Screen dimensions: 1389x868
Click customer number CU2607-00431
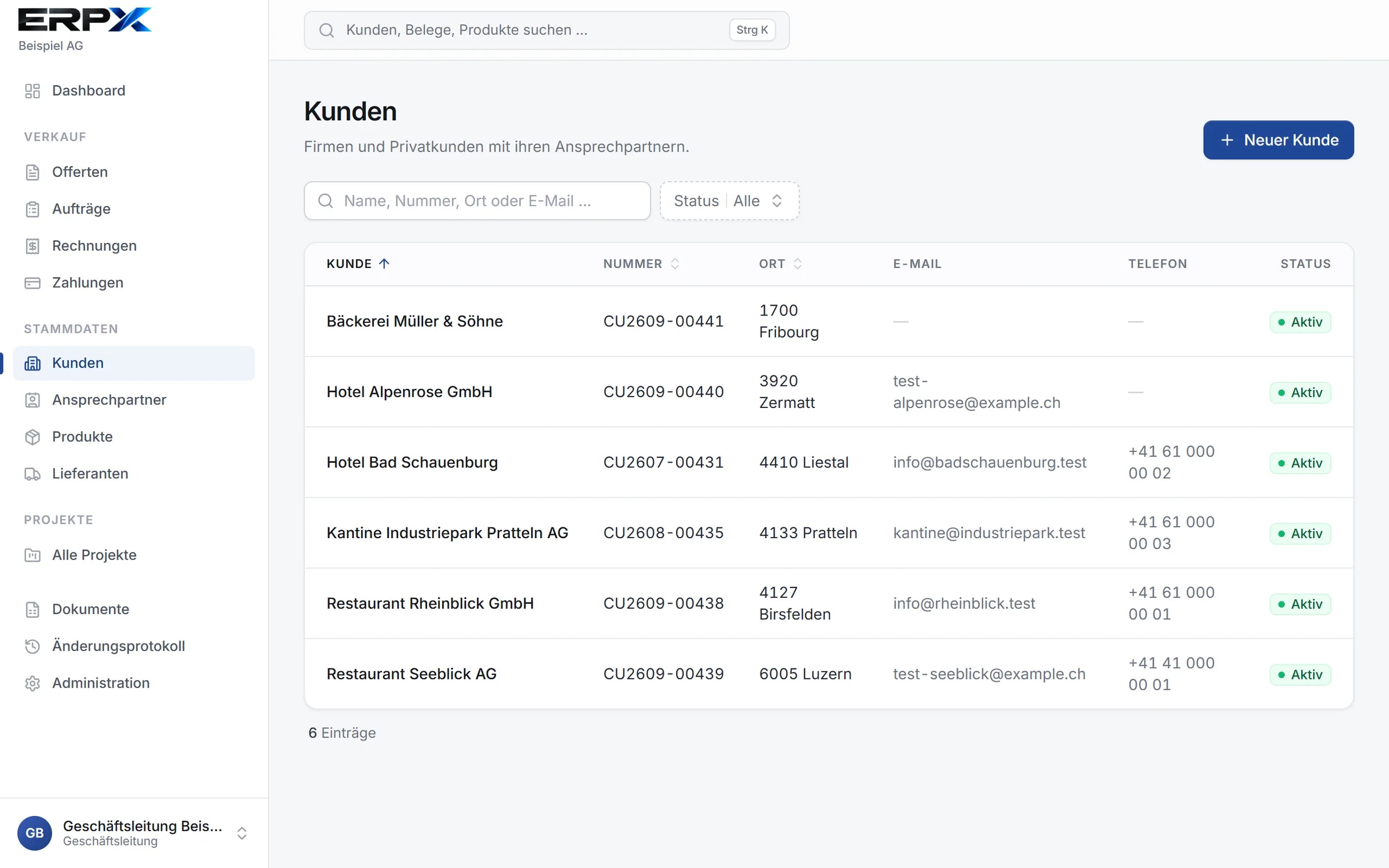coord(663,462)
